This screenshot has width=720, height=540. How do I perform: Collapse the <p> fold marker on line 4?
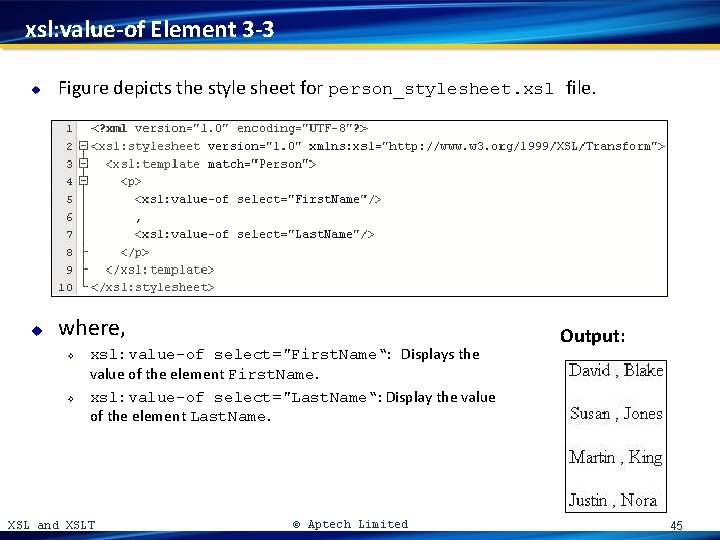[84, 181]
